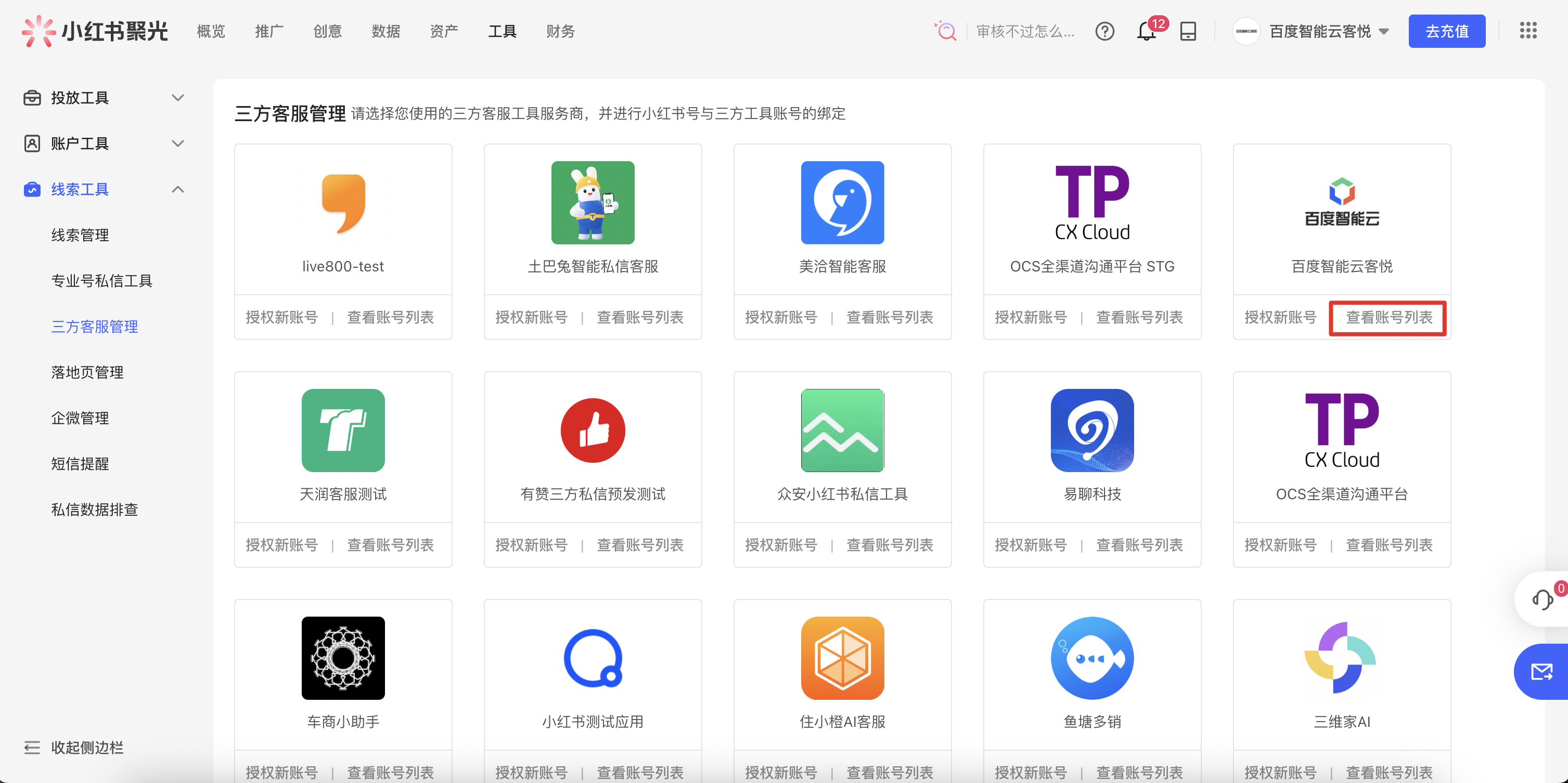Click the 鱼塘多销 fish logo

click(1091, 658)
